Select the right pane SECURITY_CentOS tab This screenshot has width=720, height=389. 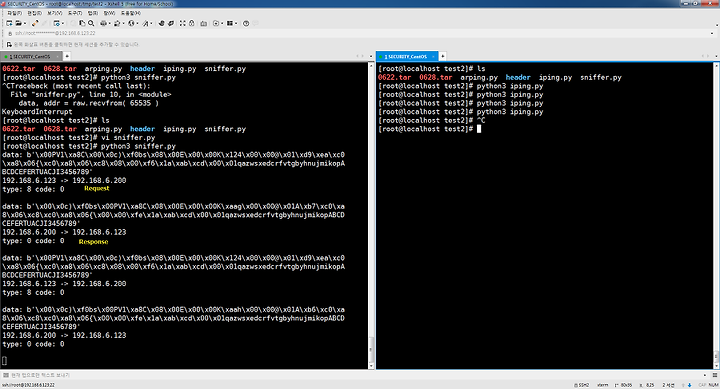[x=406, y=56]
